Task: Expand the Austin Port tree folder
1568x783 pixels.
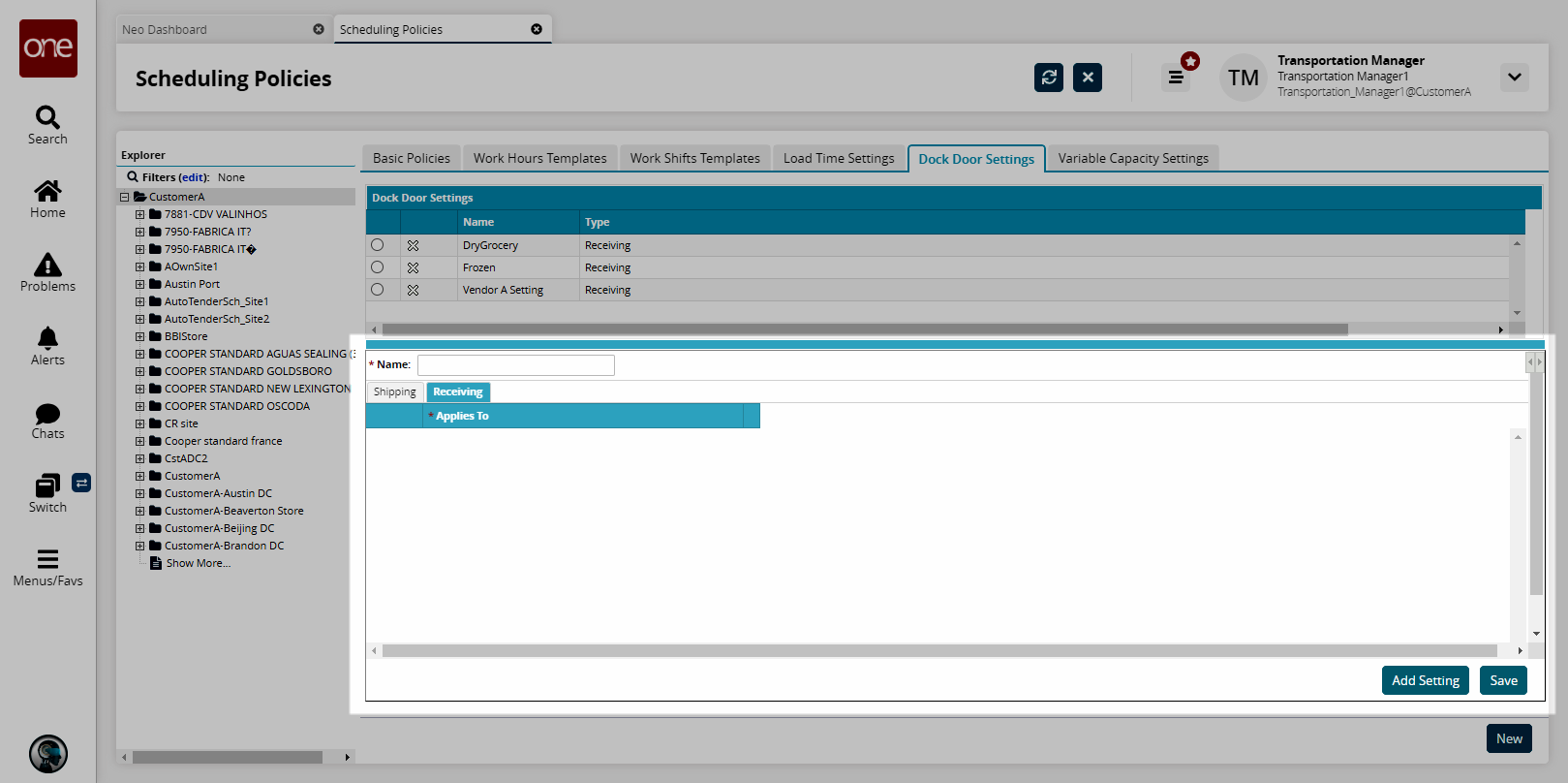Action: (x=139, y=285)
